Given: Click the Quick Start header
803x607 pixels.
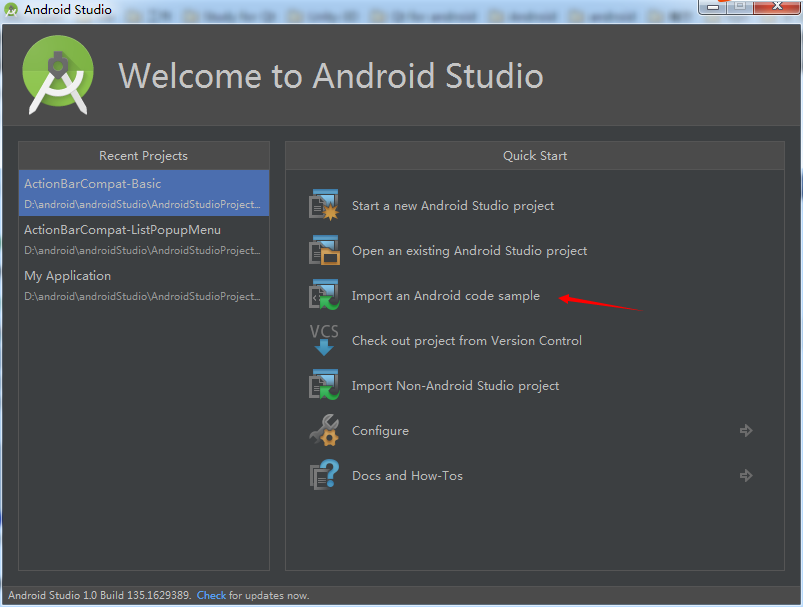Looking at the screenshot, I should (x=535, y=156).
